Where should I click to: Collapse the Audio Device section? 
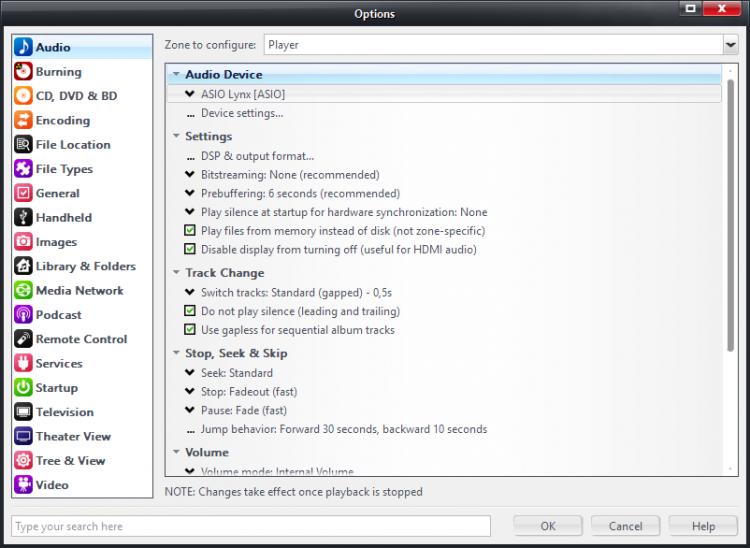click(176, 75)
